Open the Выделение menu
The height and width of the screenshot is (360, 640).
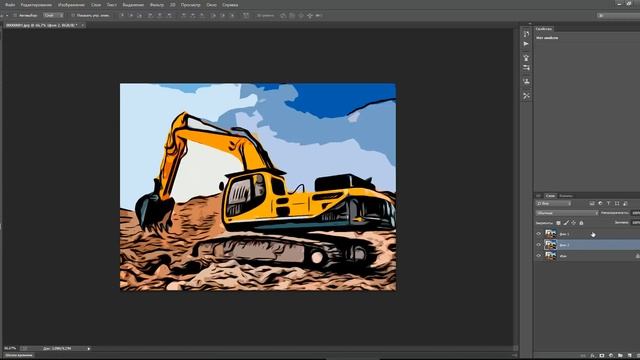pyautogui.click(x=133, y=5)
